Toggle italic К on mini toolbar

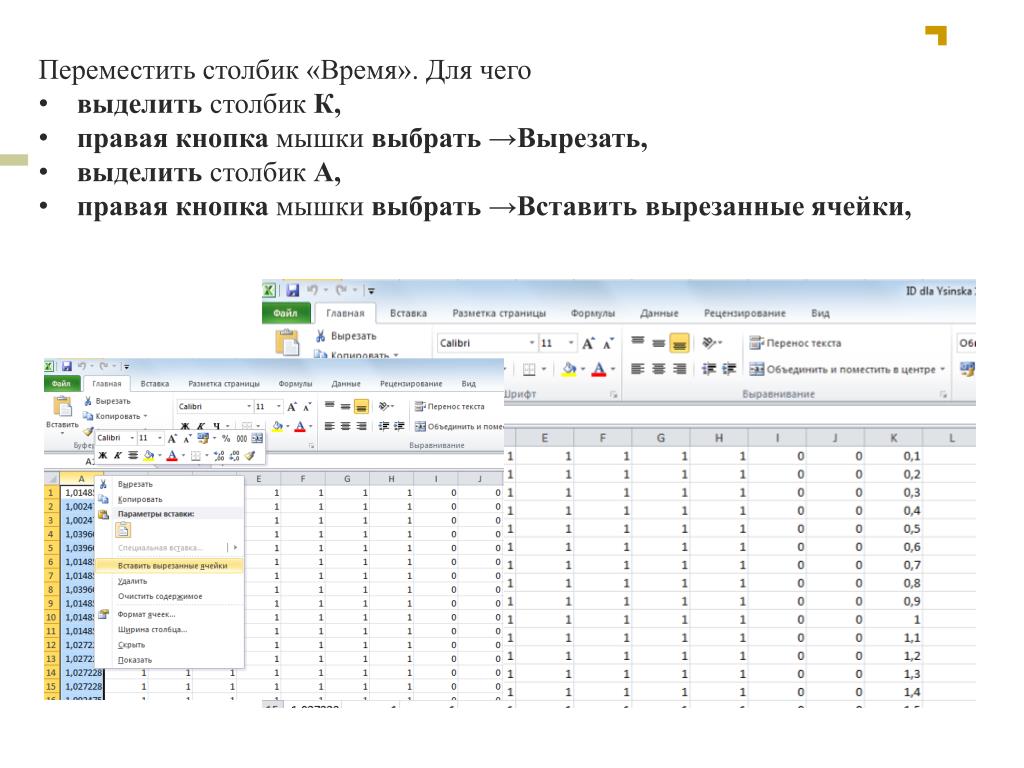pos(118,456)
